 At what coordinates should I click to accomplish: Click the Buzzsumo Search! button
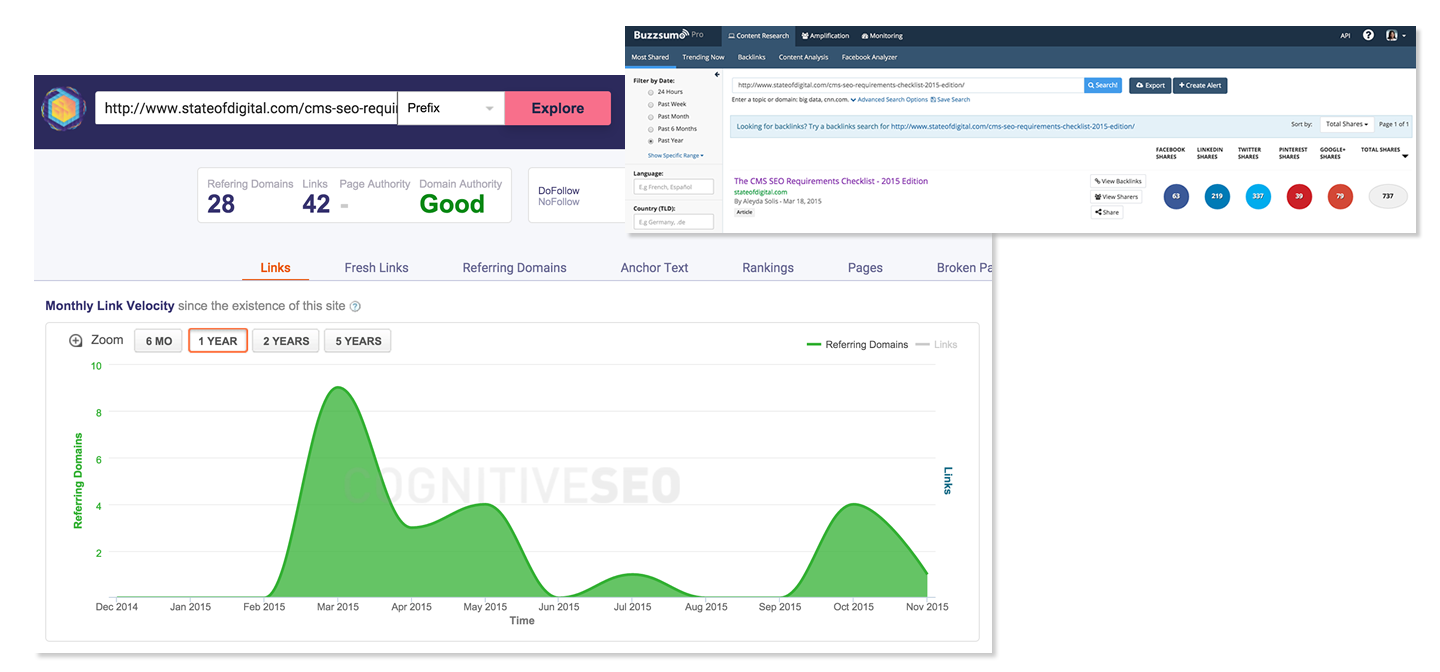tap(1103, 85)
